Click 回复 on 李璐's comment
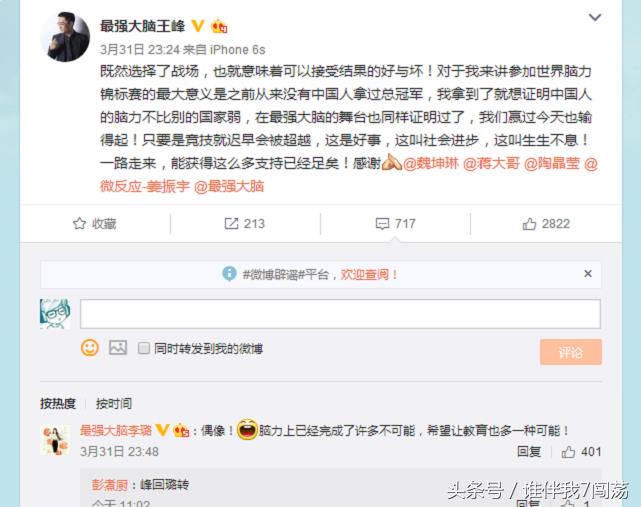641x507 pixels. point(529,452)
